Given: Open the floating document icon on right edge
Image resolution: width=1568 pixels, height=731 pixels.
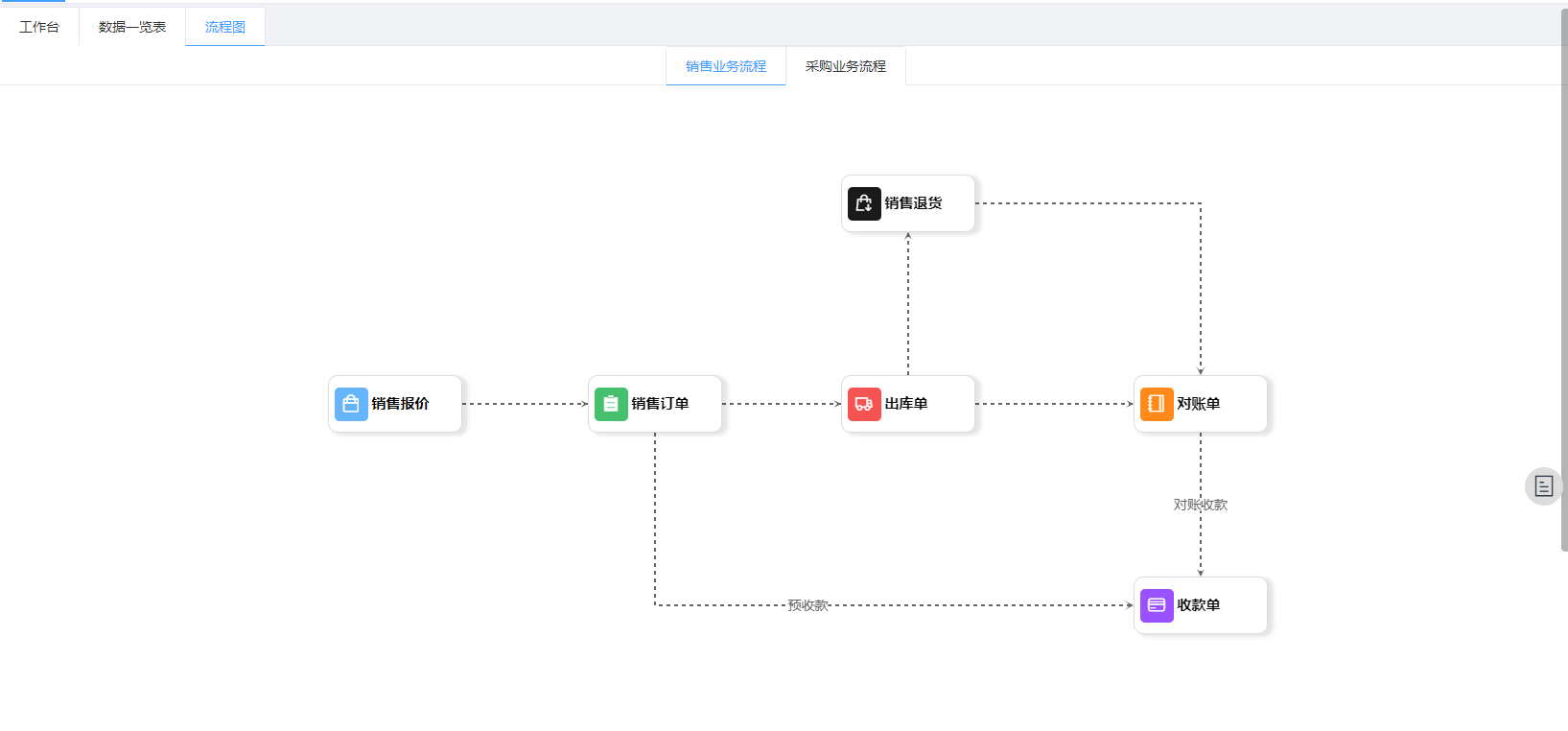Looking at the screenshot, I should click(1543, 486).
